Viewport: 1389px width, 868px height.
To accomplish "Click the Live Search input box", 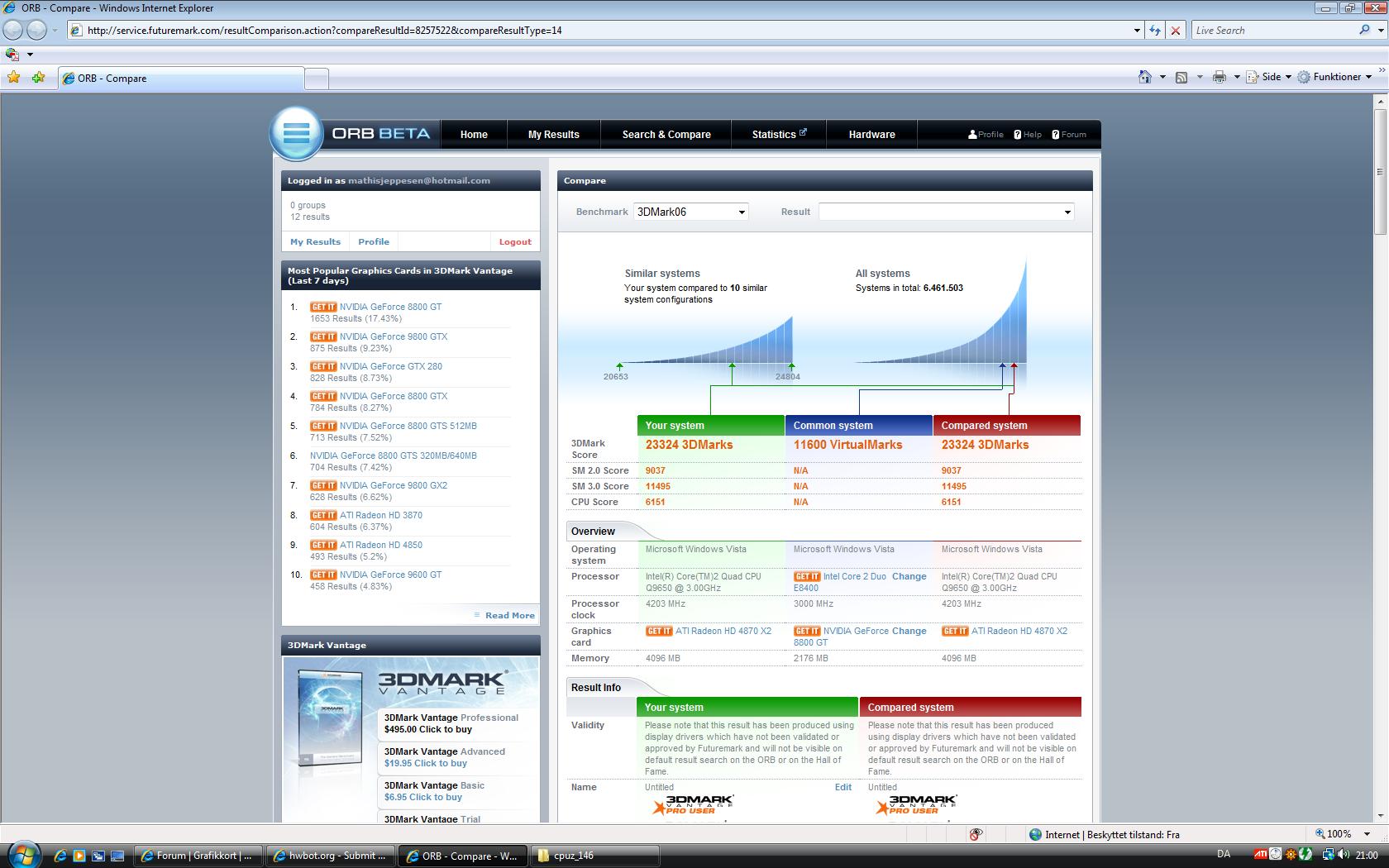I will tap(1274, 30).
